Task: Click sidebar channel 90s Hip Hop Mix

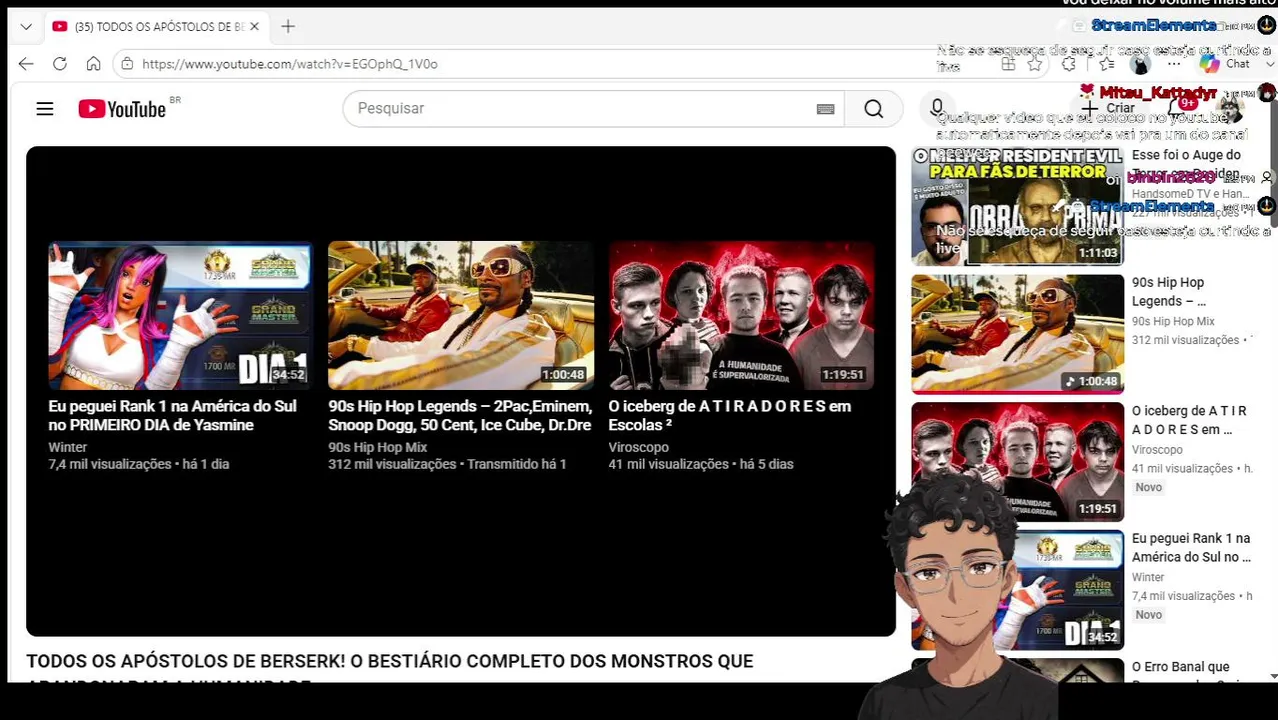Action: [1172, 321]
